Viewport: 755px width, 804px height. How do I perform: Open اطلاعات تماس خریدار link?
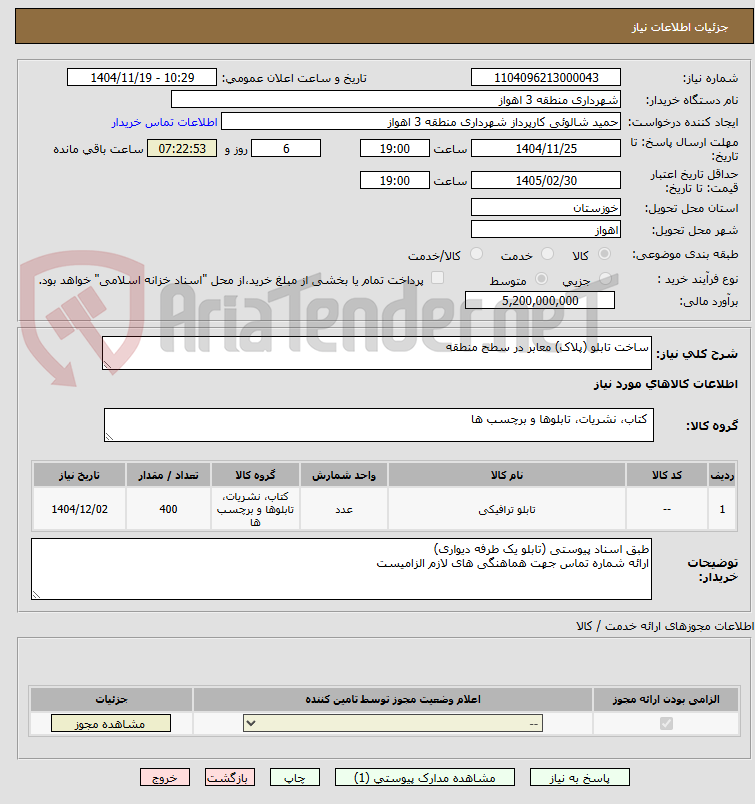tap(165, 122)
